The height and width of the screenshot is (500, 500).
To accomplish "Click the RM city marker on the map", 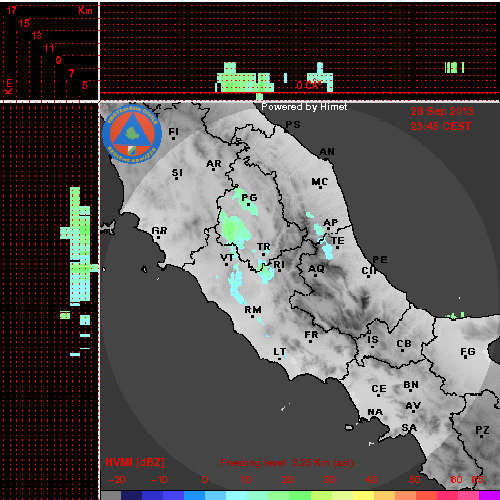I will click(x=252, y=316).
